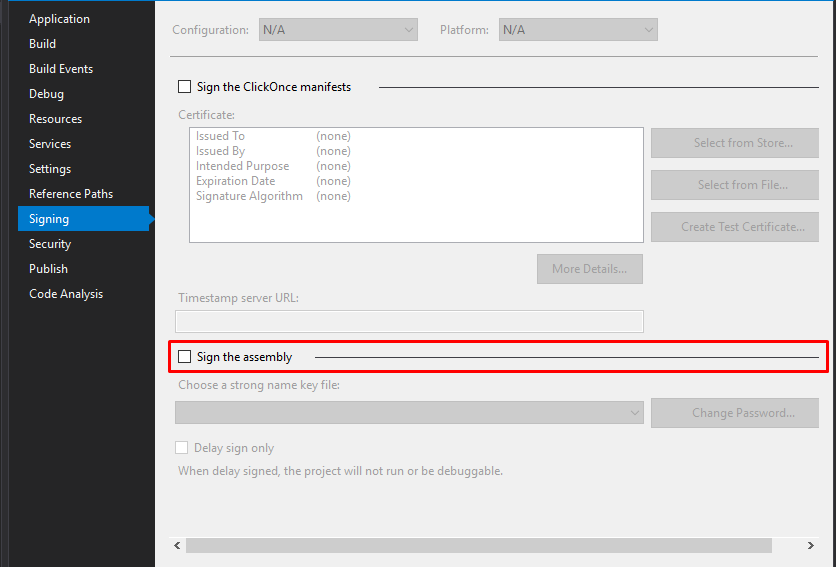This screenshot has height=567, width=836.
Task: Select the Signing tab
Action: pyautogui.click(x=84, y=219)
